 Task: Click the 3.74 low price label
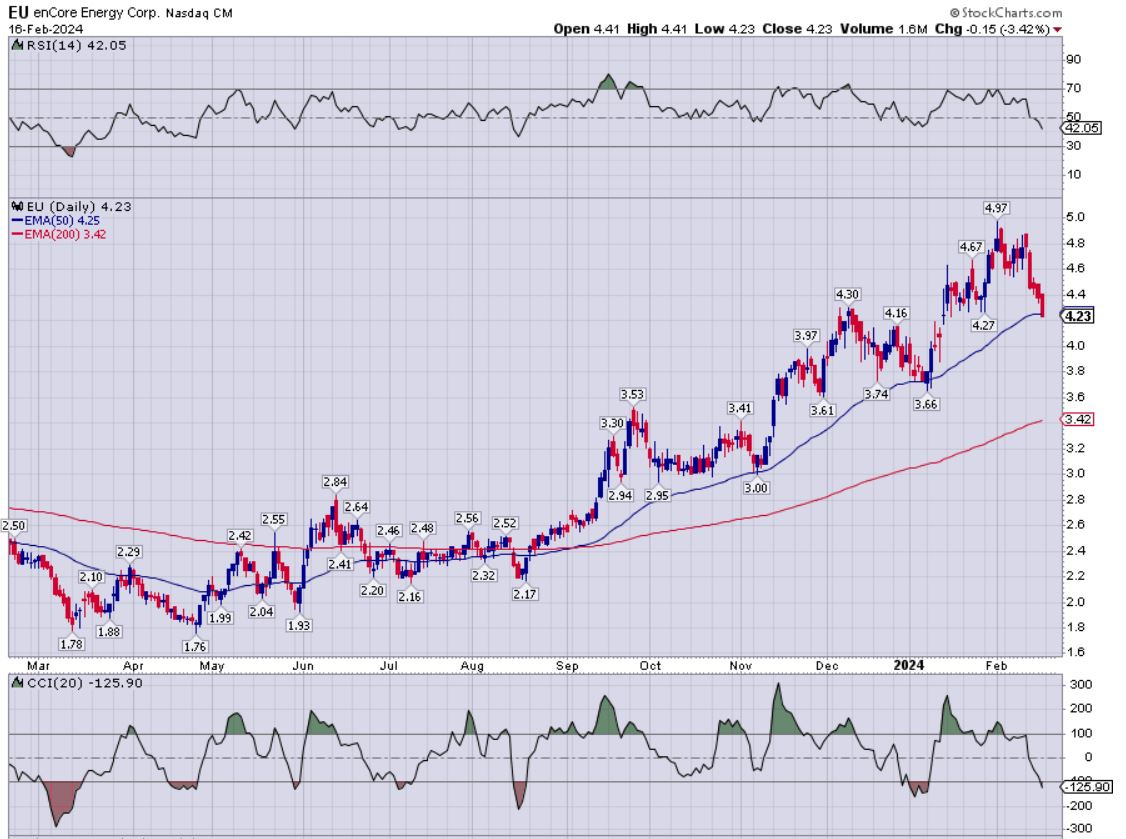tap(876, 394)
